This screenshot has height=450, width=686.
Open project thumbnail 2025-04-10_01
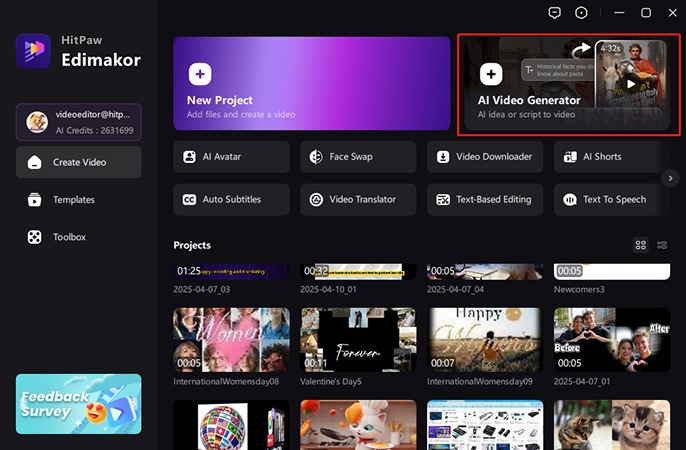[358, 272]
